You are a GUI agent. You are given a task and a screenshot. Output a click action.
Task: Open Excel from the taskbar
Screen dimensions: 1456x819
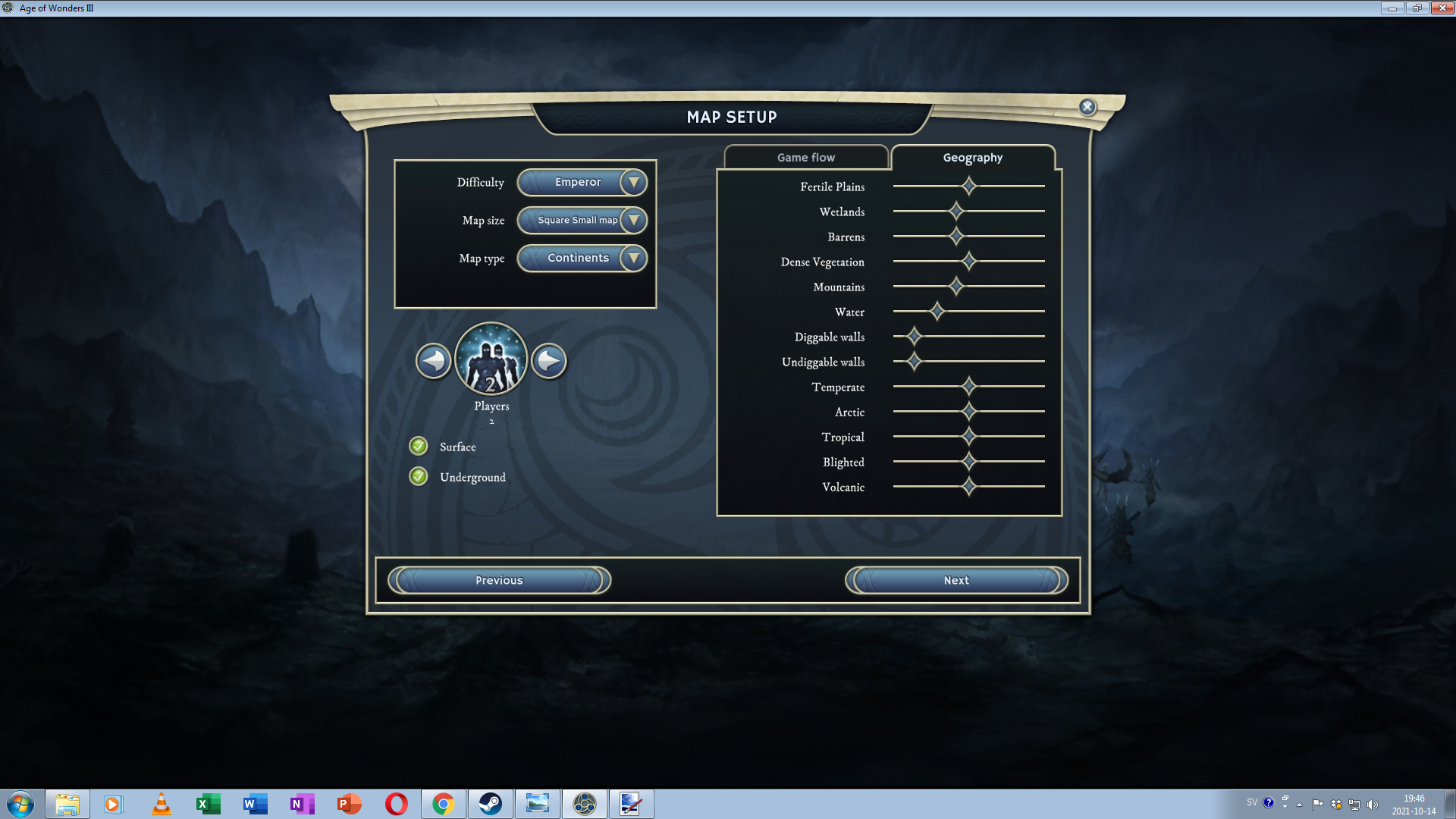click(x=208, y=804)
